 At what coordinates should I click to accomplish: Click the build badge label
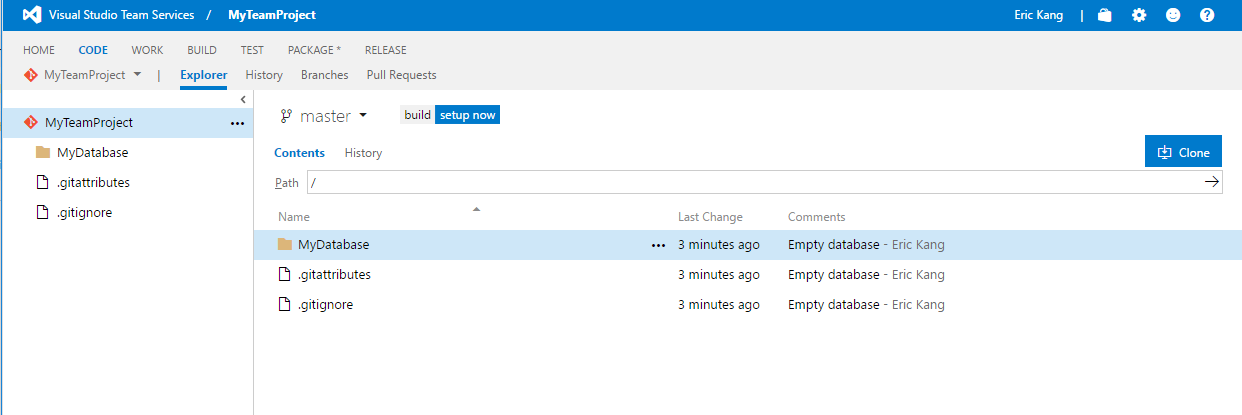tap(418, 115)
